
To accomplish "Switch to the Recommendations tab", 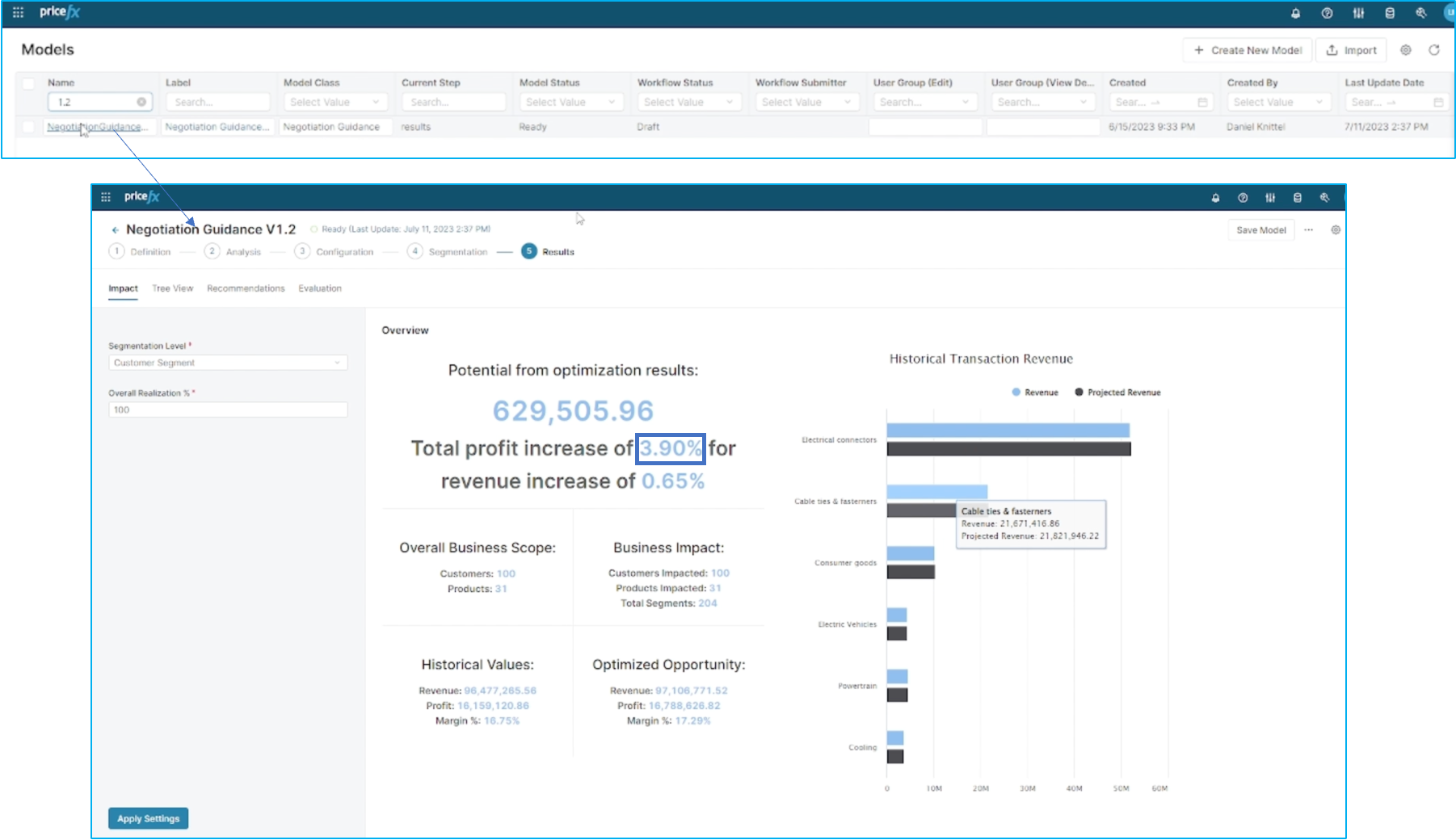I will pyautogui.click(x=246, y=288).
